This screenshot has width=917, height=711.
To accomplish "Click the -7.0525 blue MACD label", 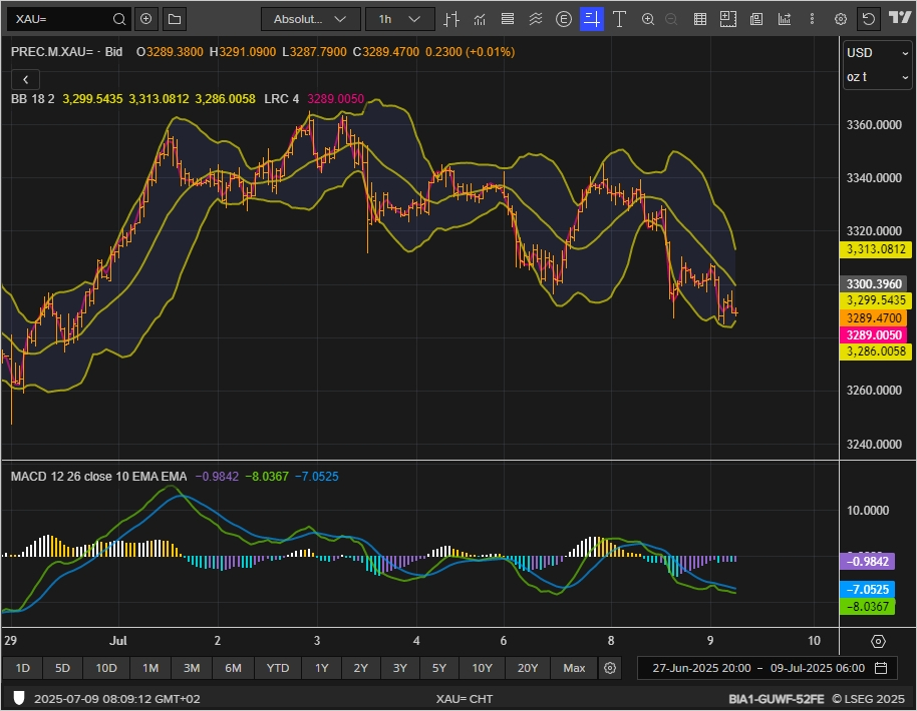I will [867, 589].
